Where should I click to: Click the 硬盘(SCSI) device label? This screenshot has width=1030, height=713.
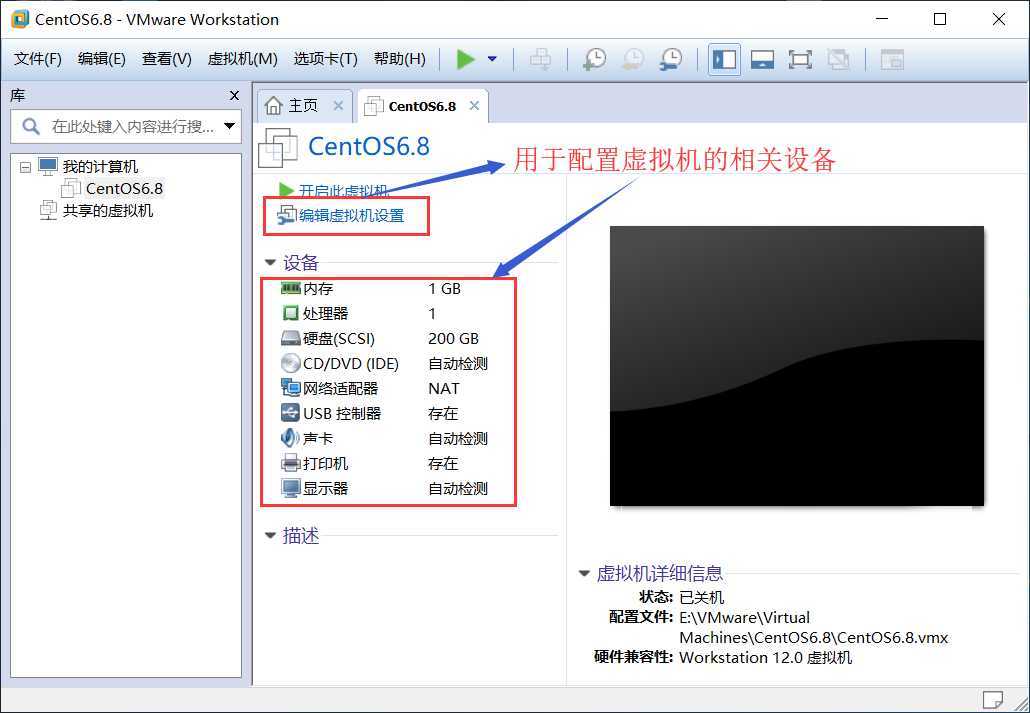(339, 338)
